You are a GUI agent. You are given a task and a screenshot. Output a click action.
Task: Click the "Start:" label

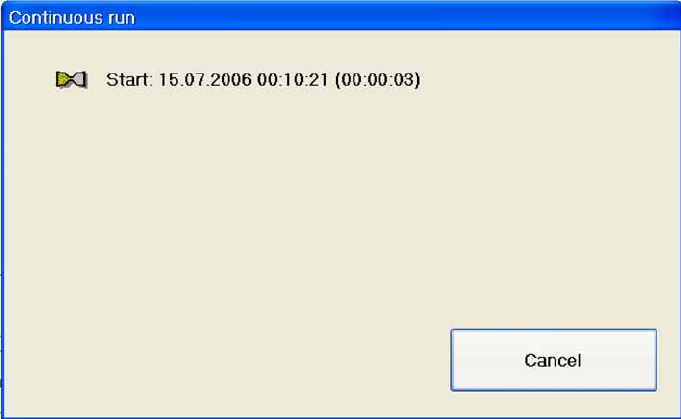(129, 80)
